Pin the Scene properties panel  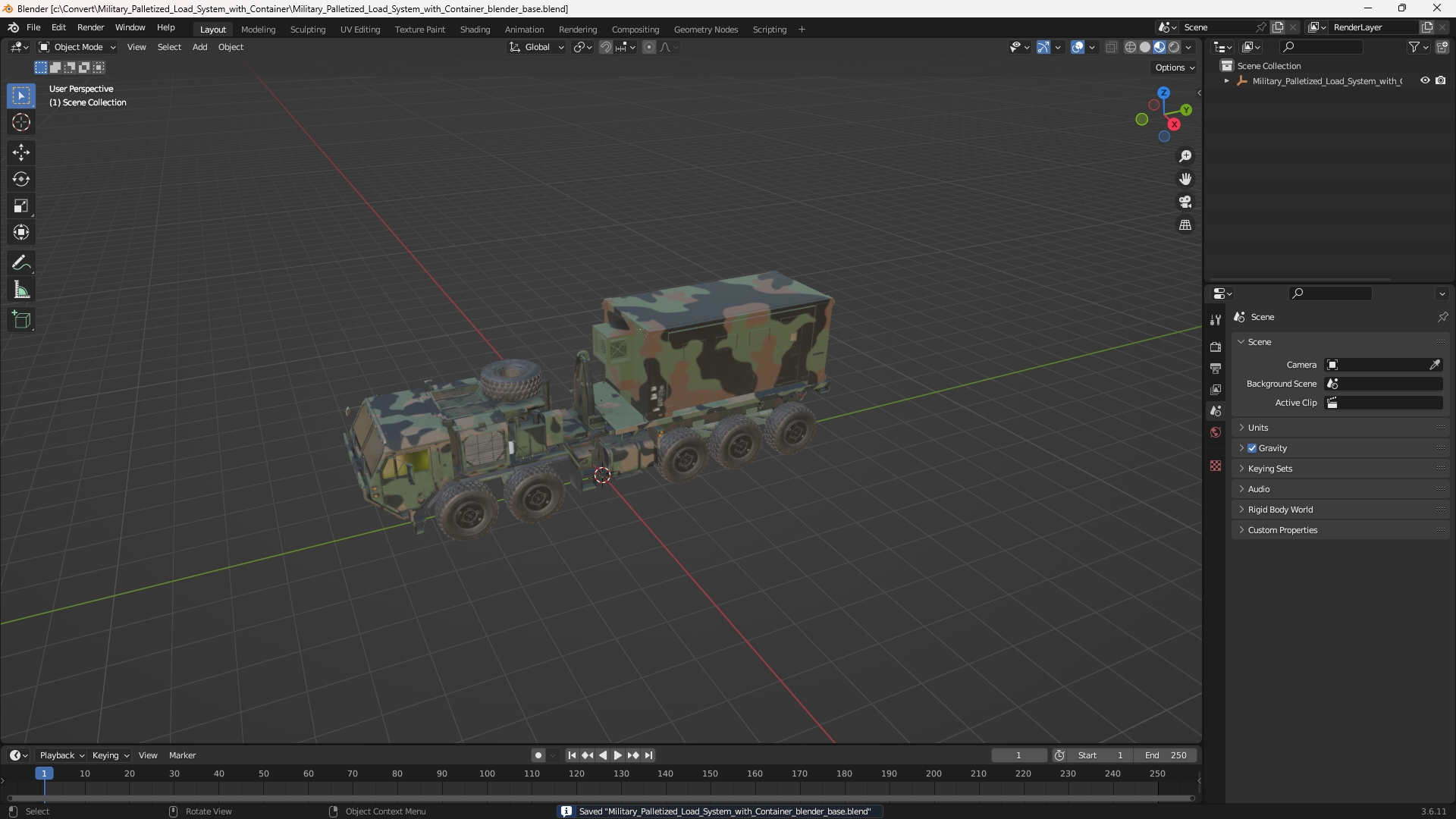pyautogui.click(x=1442, y=317)
